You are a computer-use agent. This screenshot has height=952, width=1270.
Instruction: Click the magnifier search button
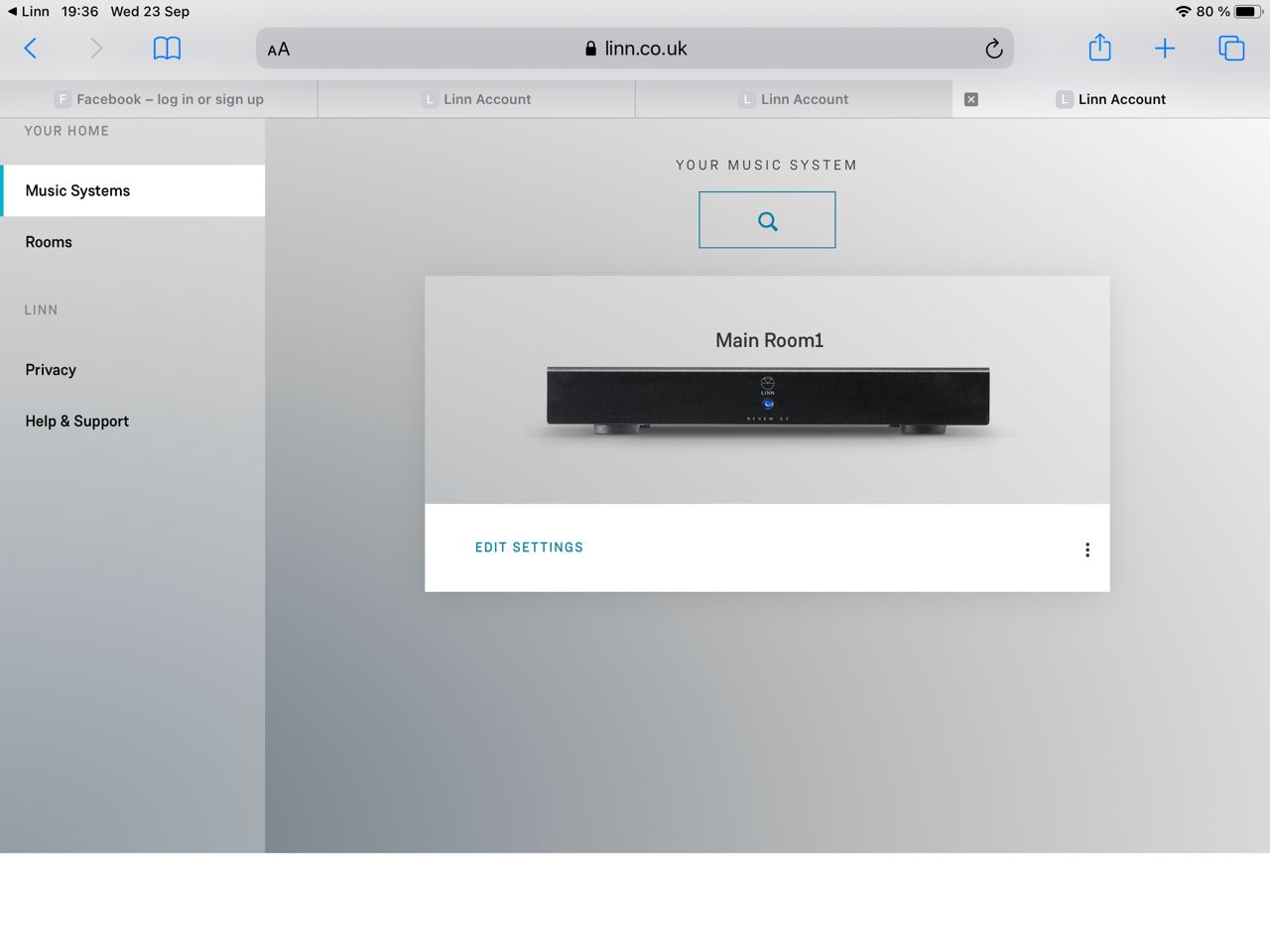click(x=767, y=220)
